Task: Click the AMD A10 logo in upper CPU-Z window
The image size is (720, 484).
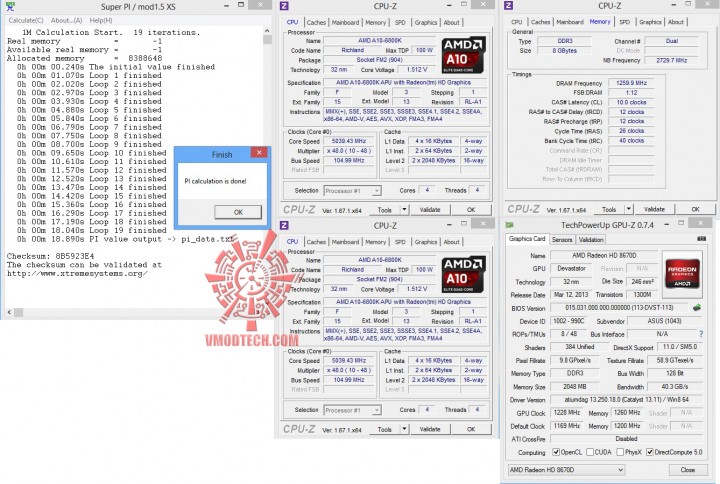Action: 464,55
